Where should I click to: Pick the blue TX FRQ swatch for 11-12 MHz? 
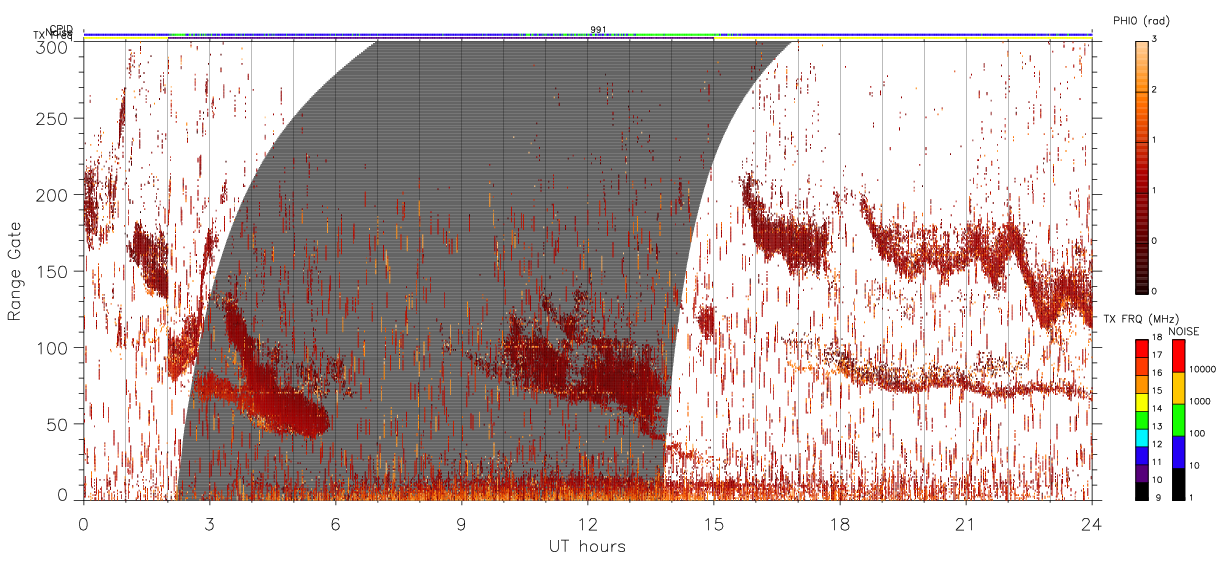click(x=1142, y=454)
